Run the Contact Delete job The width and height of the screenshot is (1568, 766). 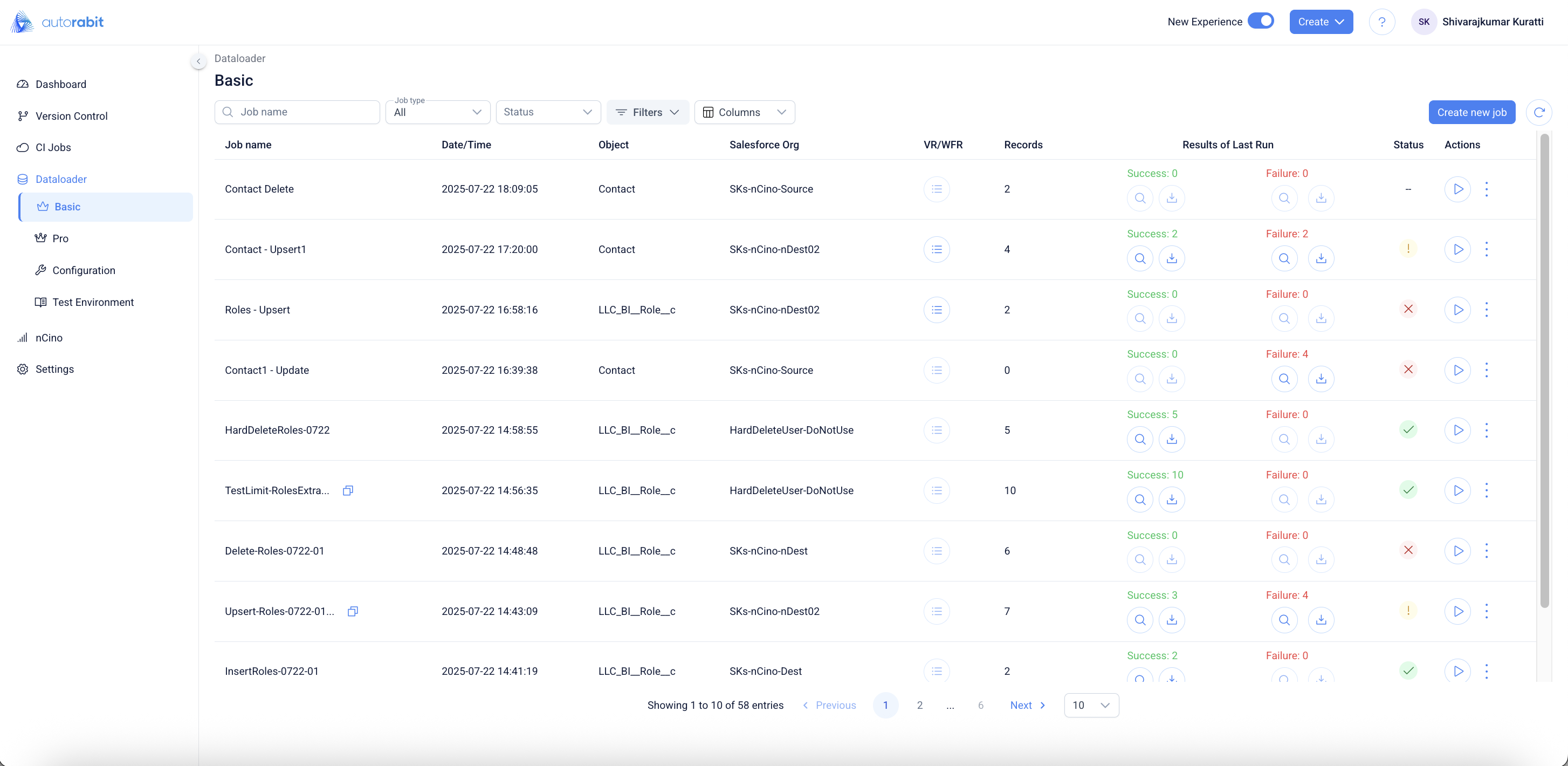click(x=1457, y=189)
